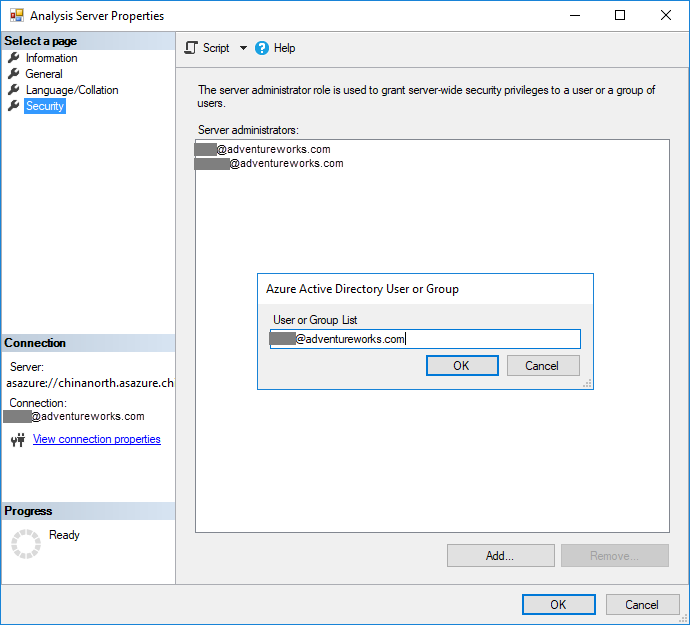
Task: Open the Information page
Action: click(51, 58)
